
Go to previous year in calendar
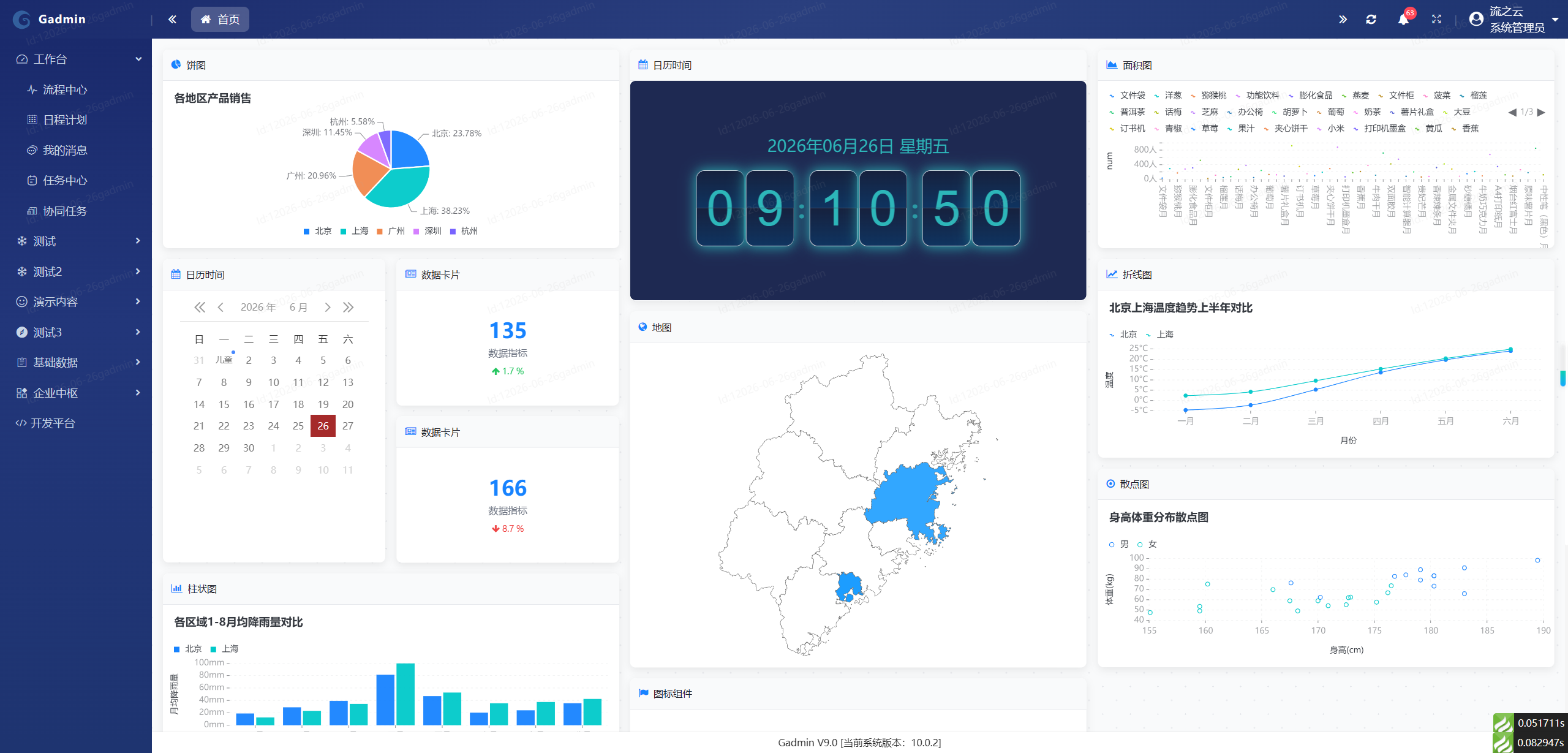point(200,308)
